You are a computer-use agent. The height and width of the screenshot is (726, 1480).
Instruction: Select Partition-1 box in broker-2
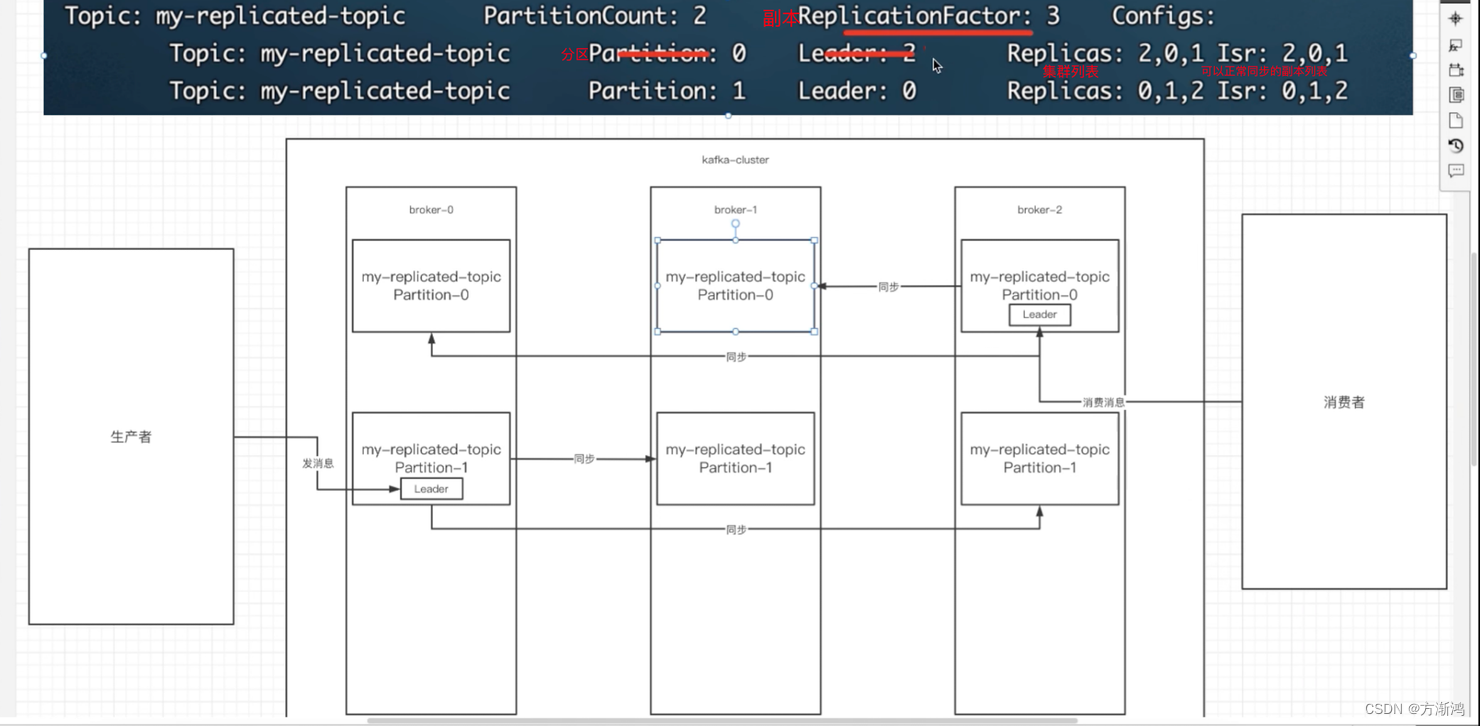(x=1040, y=458)
